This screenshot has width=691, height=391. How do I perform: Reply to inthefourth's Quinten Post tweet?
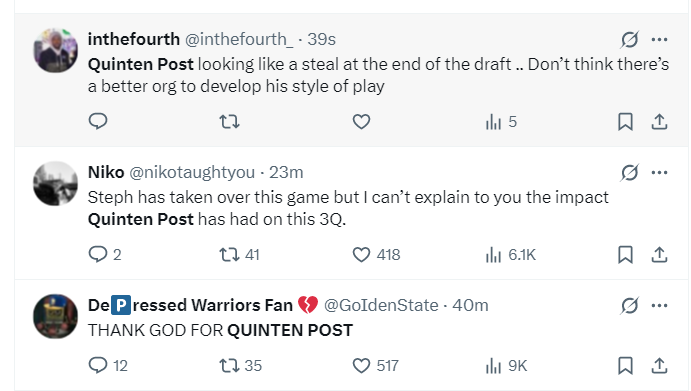click(98, 121)
